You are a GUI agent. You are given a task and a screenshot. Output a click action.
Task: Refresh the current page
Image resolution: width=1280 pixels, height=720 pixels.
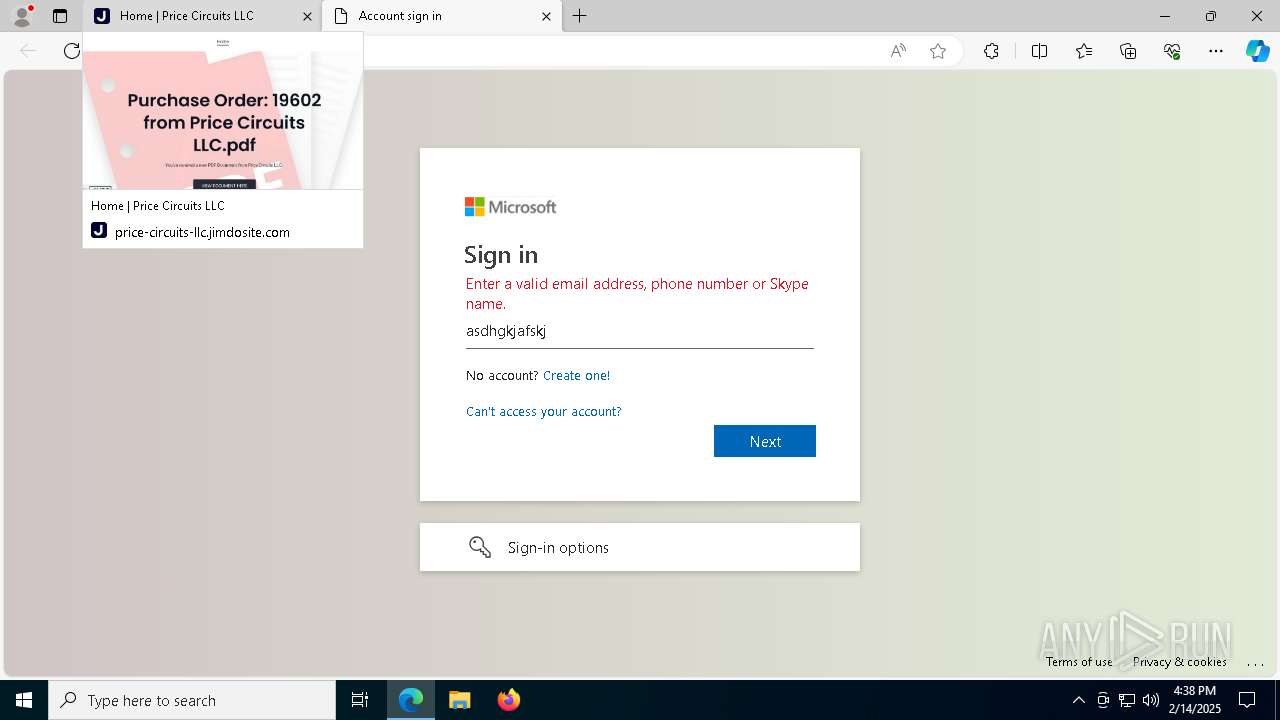(71, 51)
